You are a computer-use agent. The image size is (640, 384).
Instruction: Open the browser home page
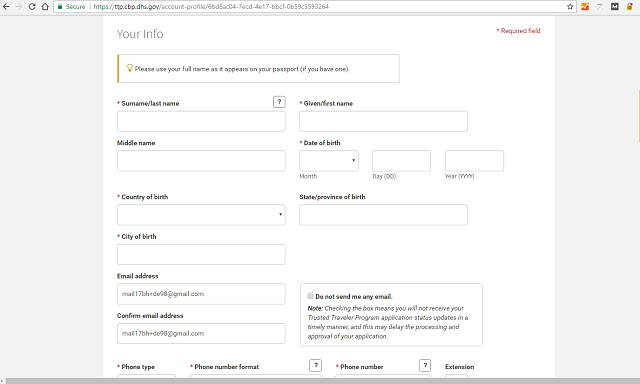(x=45, y=7)
